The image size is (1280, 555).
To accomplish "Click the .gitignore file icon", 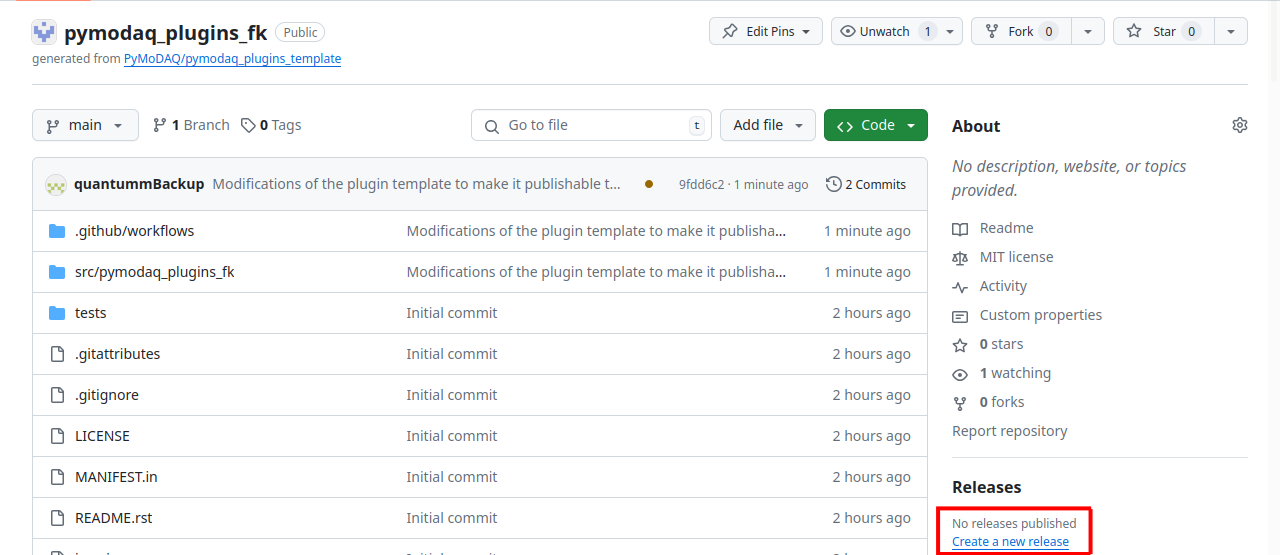I will (57, 395).
